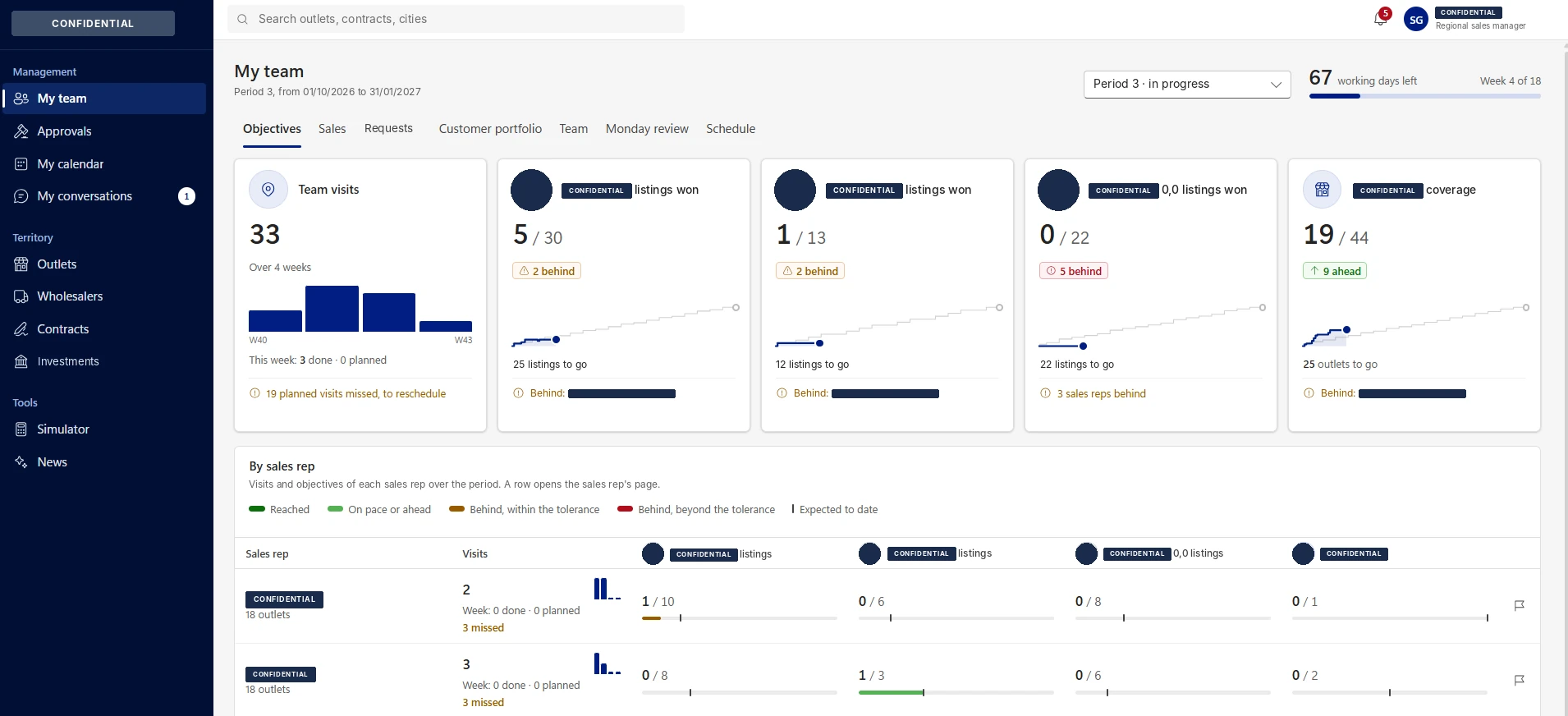Click the working days left progress bar
Image resolution: width=1568 pixels, height=716 pixels.
coord(1425,96)
